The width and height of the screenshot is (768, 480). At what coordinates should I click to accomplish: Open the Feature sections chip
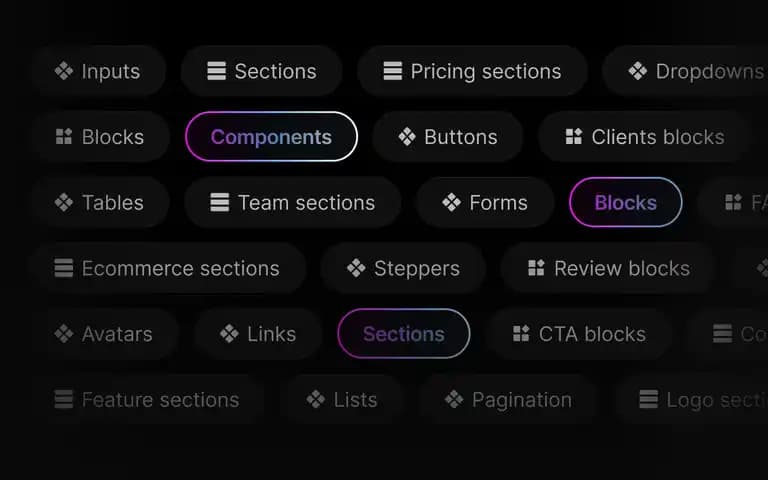click(147, 399)
